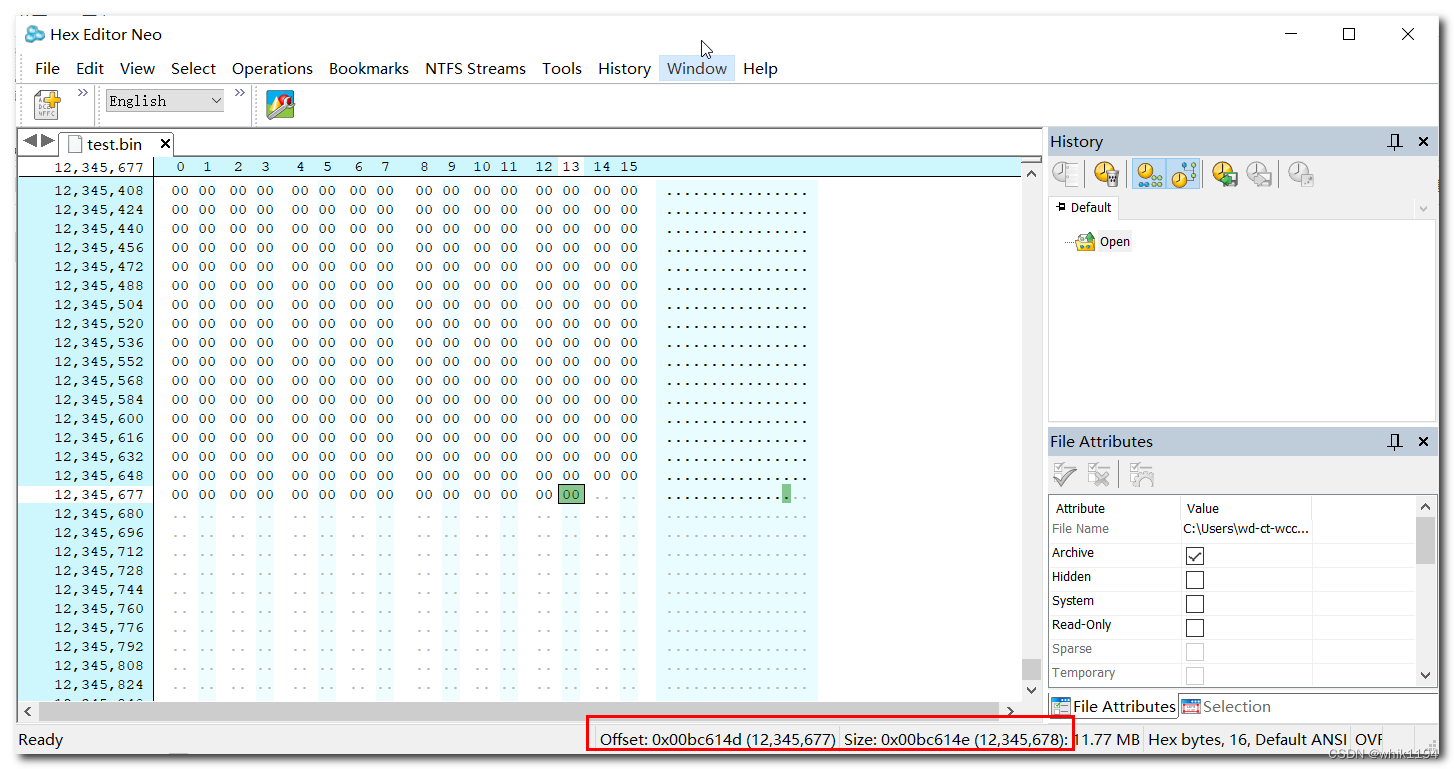Toggle the history grouping clock-dots icon
The image size is (1454, 769).
1150,174
